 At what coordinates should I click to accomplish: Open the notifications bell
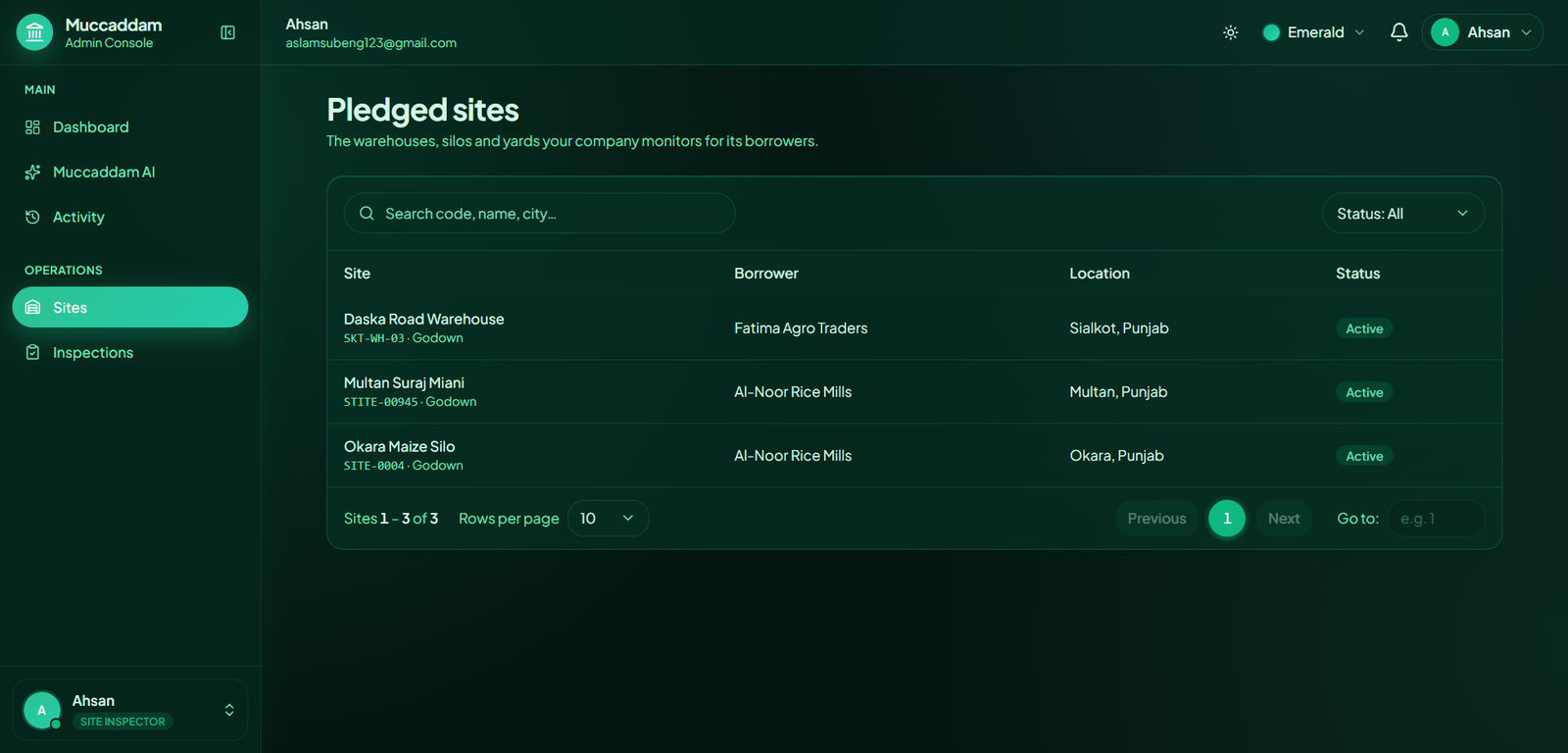coord(1398,32)
